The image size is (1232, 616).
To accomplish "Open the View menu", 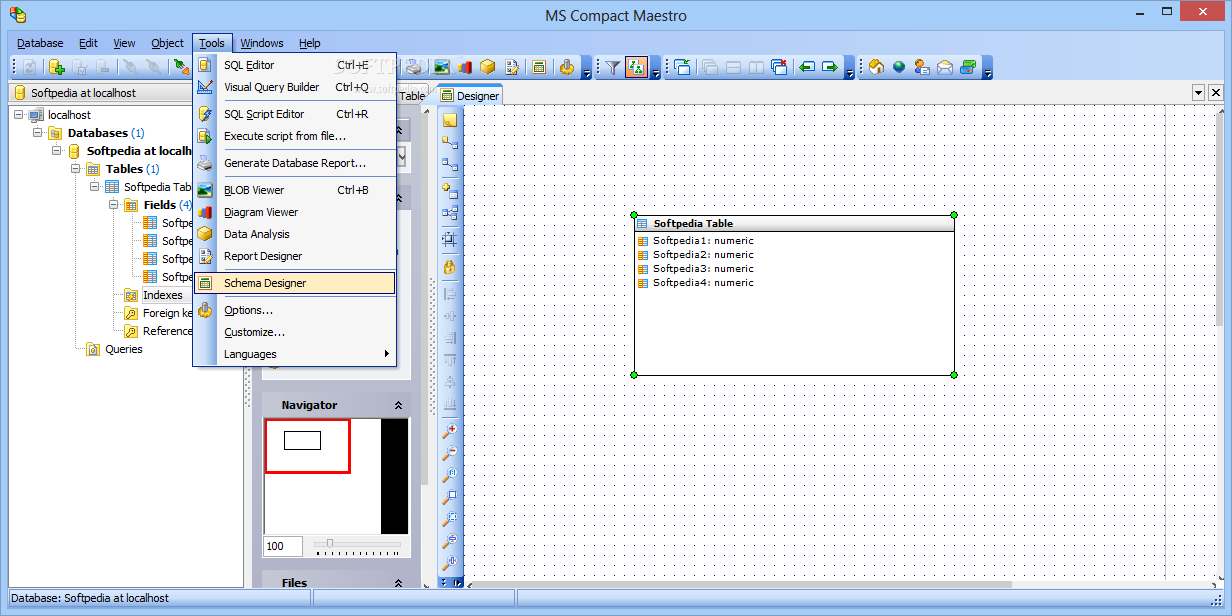I will pos(124,43).
